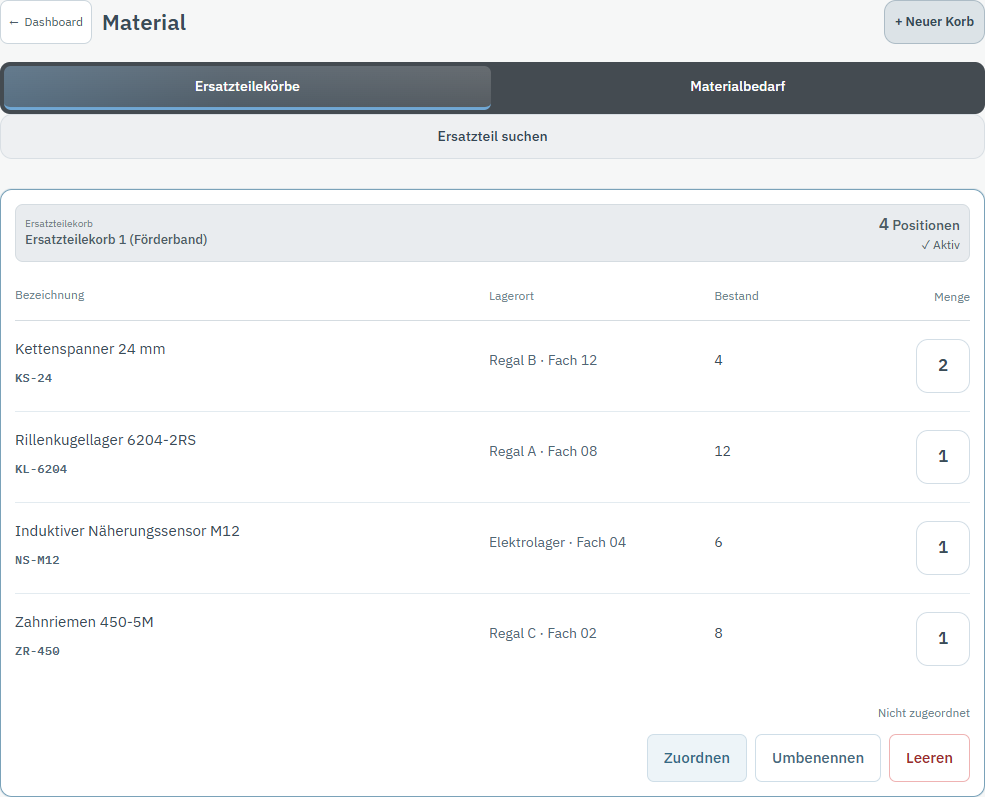Image resolution: width=985 pixels, height=797 pixels.
Task: Click the Bestand column header
Action: pos(736,296)
